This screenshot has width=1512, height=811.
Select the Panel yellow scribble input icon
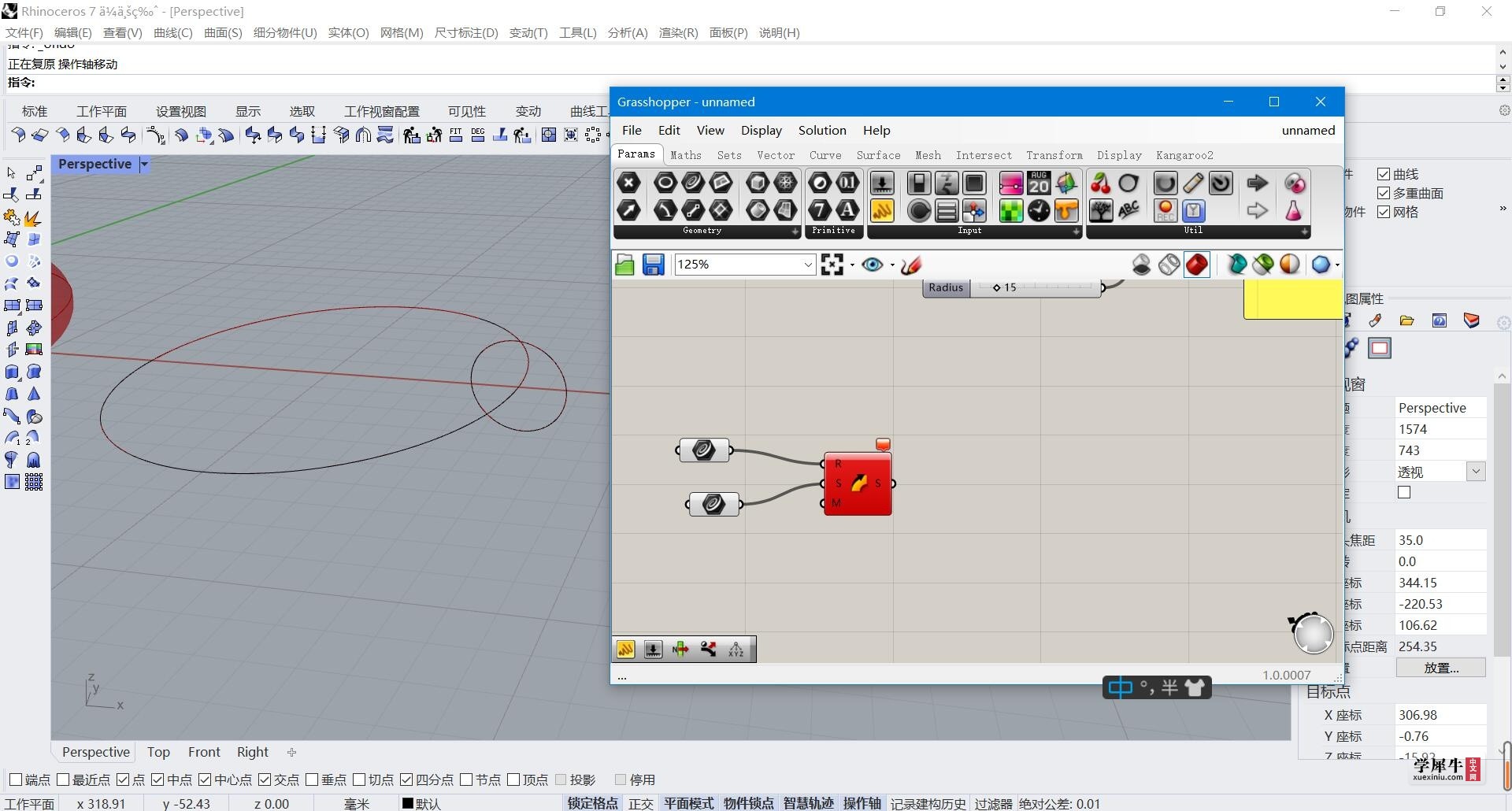[x=882, y=210]
